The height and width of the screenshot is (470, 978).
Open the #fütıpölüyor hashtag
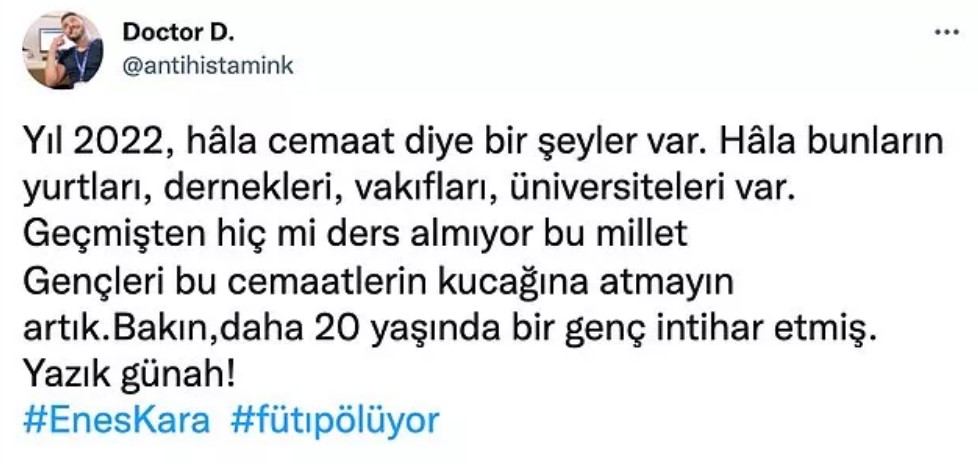[335, 420]
